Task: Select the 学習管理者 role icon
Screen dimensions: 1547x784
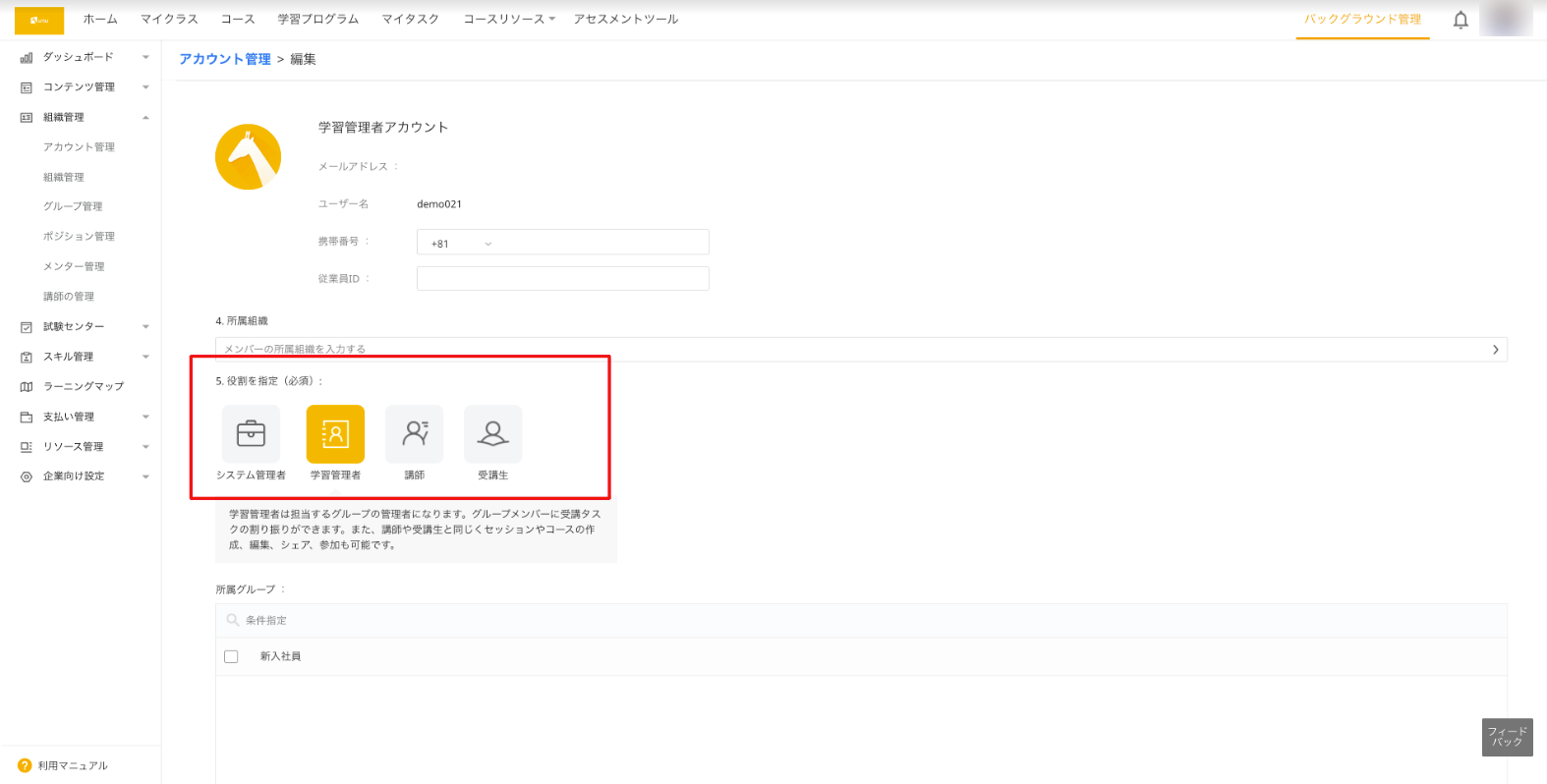Action: point(335,433)
